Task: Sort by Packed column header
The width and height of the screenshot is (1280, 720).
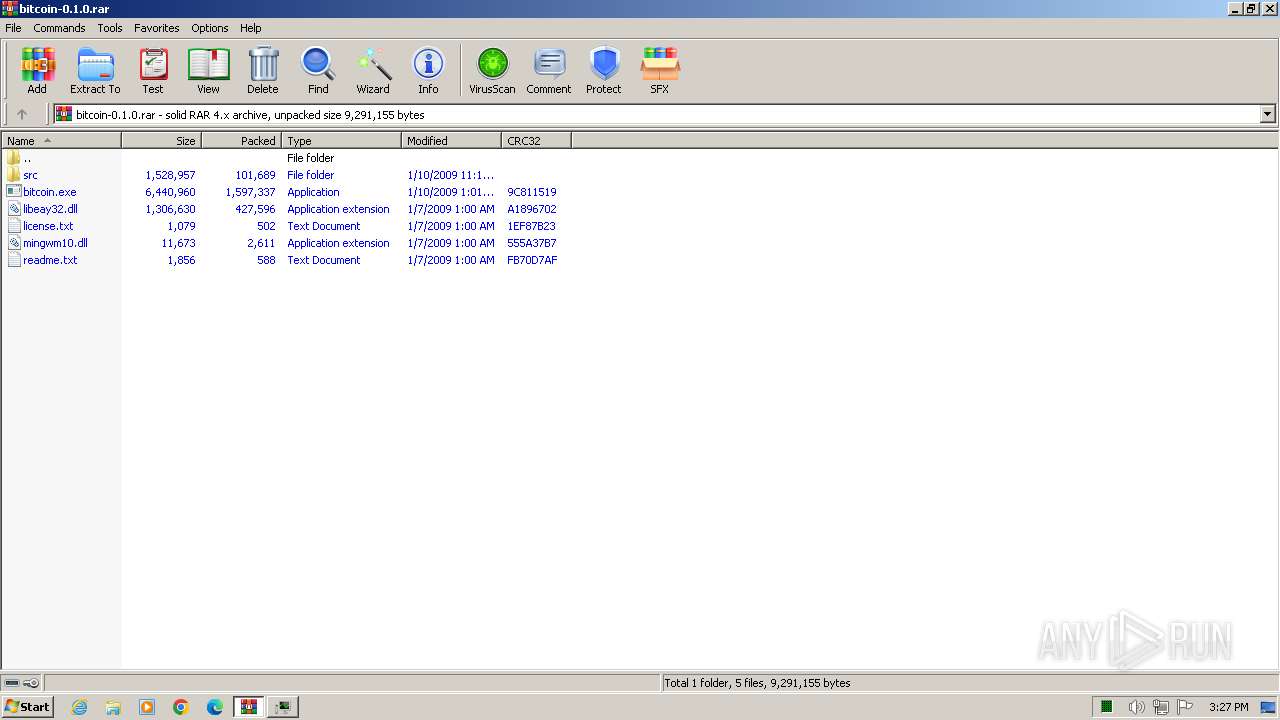Action: pos(242,141)
